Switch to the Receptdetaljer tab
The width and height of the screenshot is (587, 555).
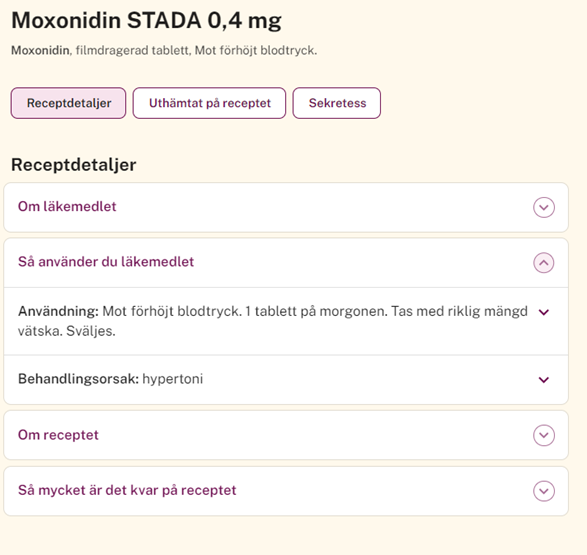click(69, 103)
